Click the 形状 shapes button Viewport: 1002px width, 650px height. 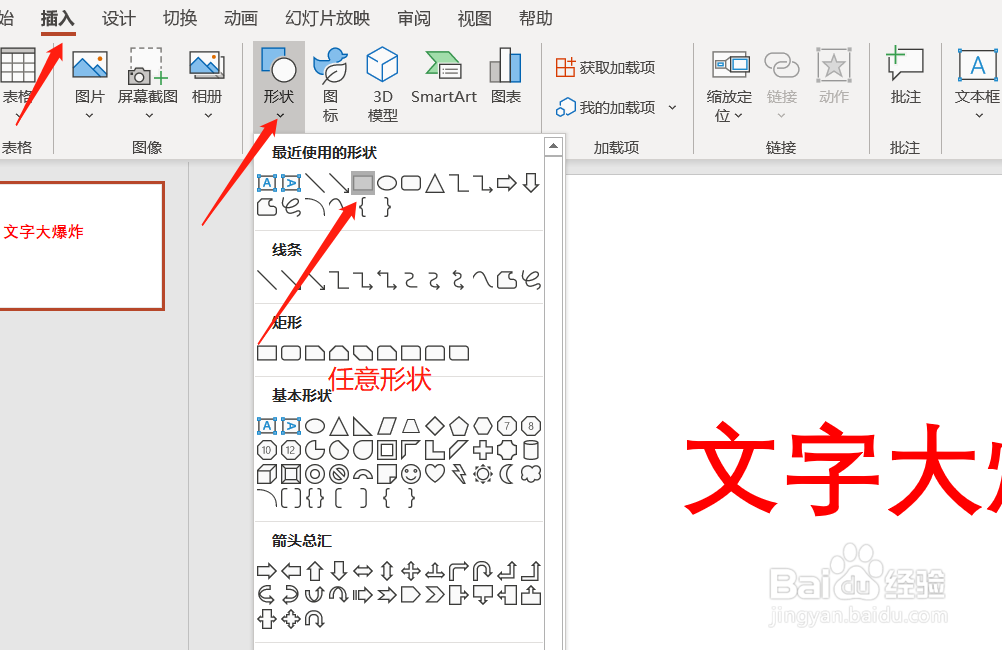[279, 86]
